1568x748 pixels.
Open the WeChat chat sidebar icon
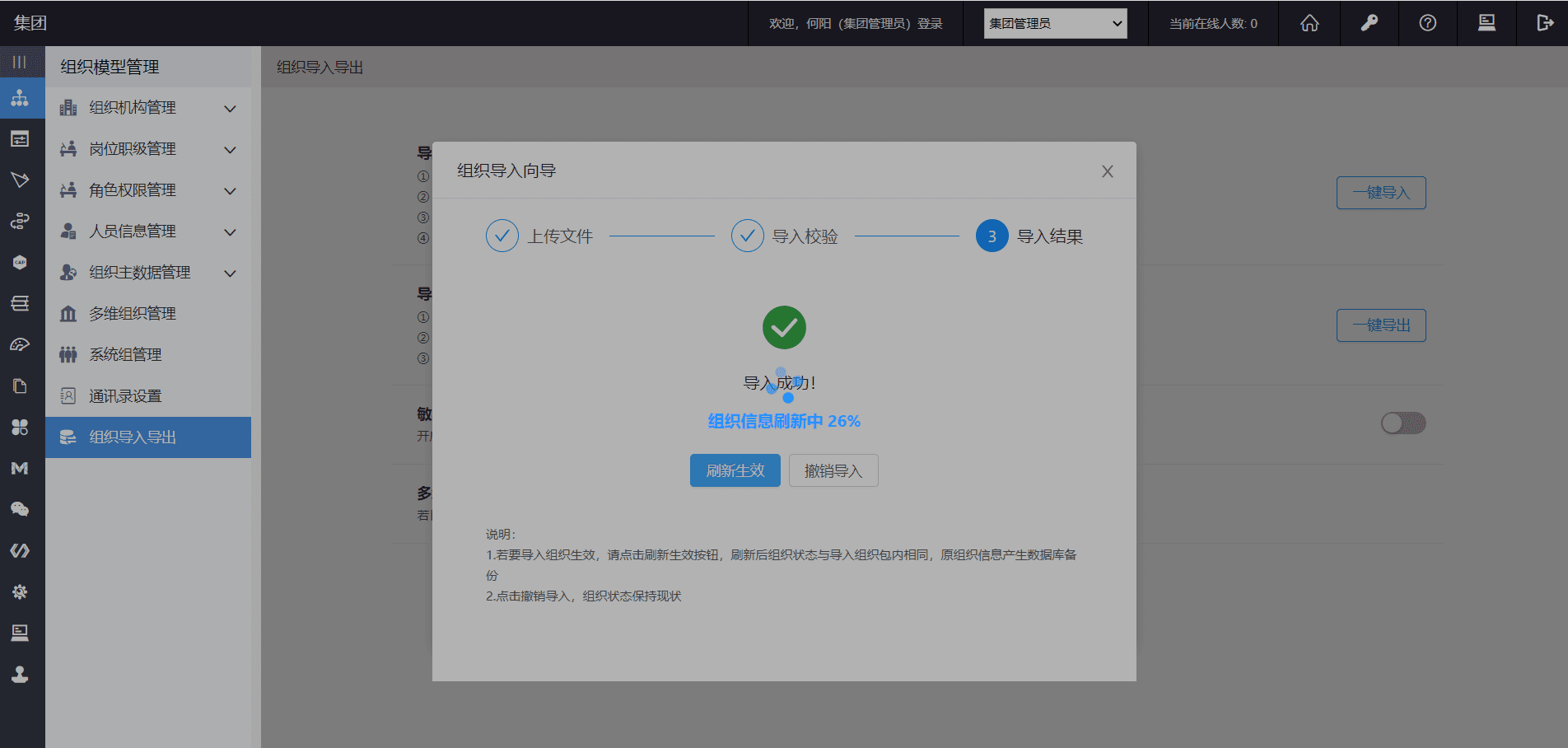[x=20, y=509]
